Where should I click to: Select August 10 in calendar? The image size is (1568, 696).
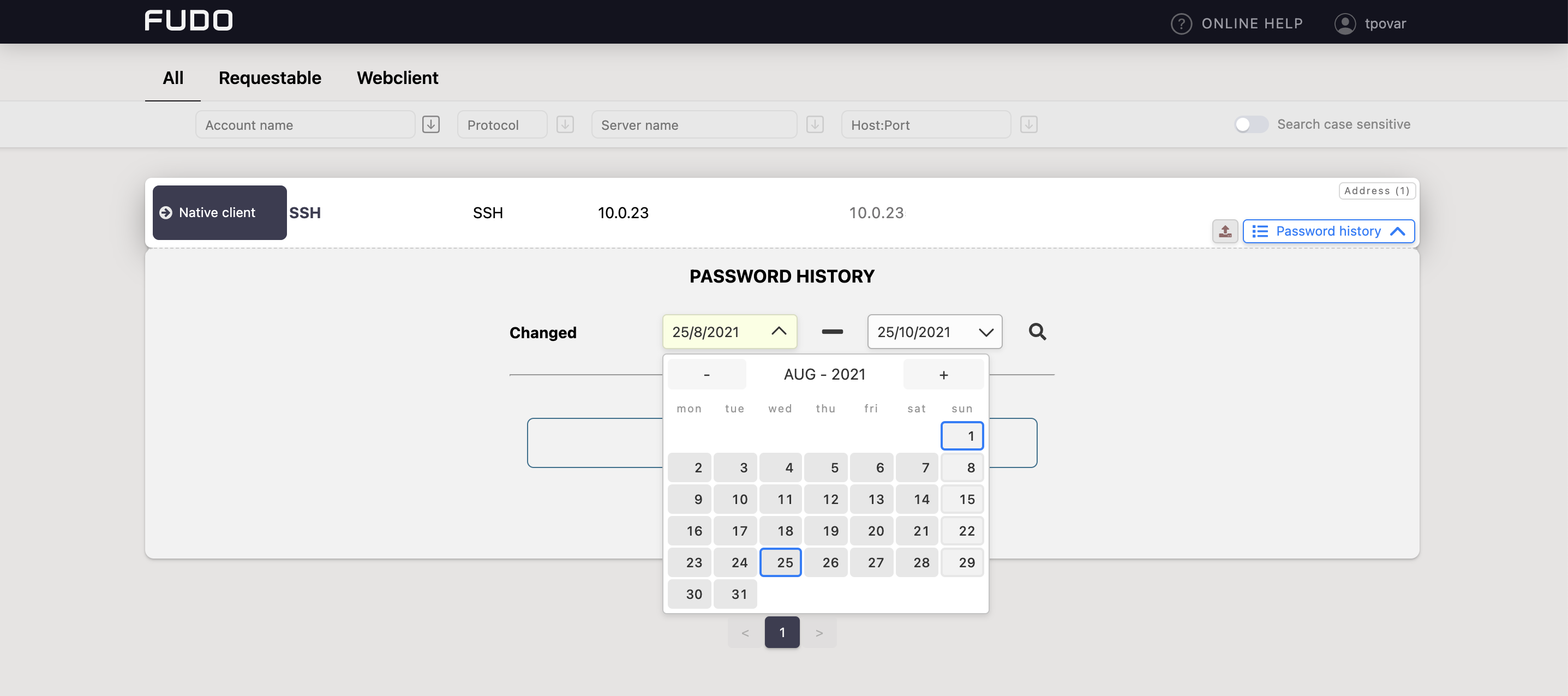[735, 499]
